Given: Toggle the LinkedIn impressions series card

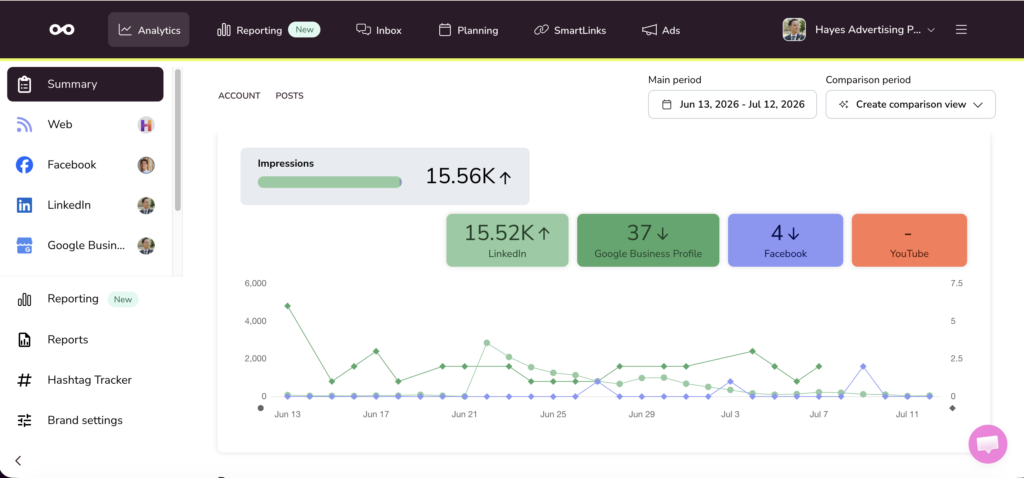Looking at the screenshot, I should coord(507,240).
